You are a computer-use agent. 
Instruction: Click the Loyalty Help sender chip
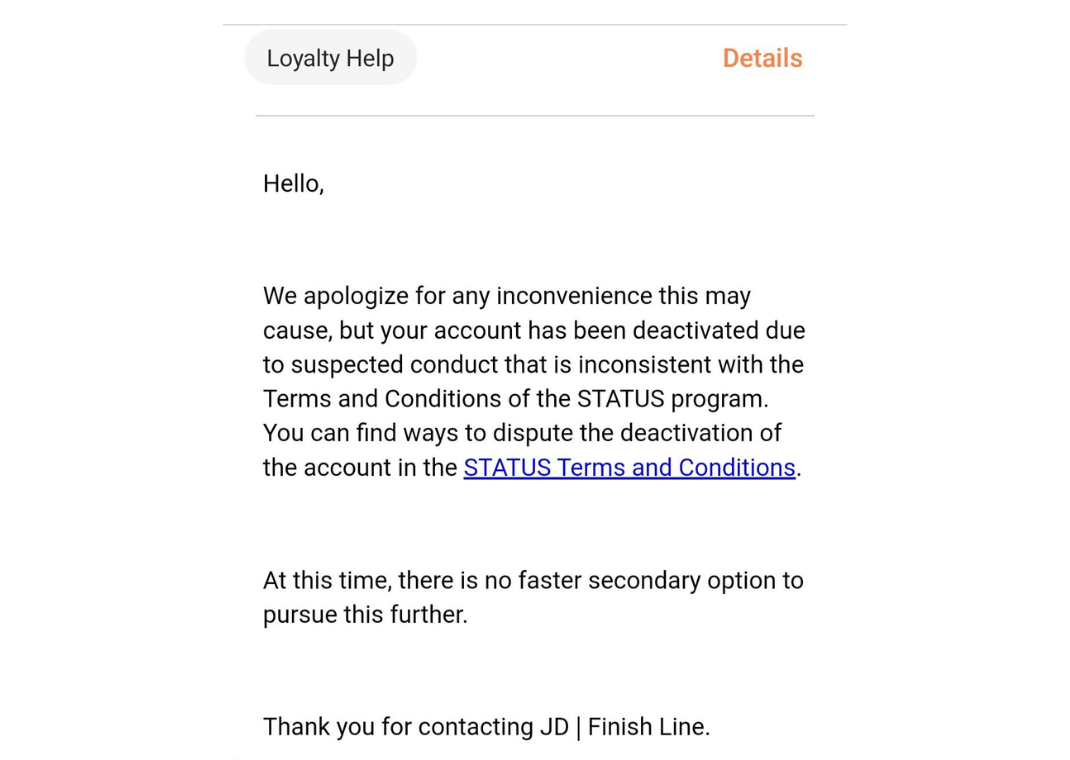click(330, 58)
